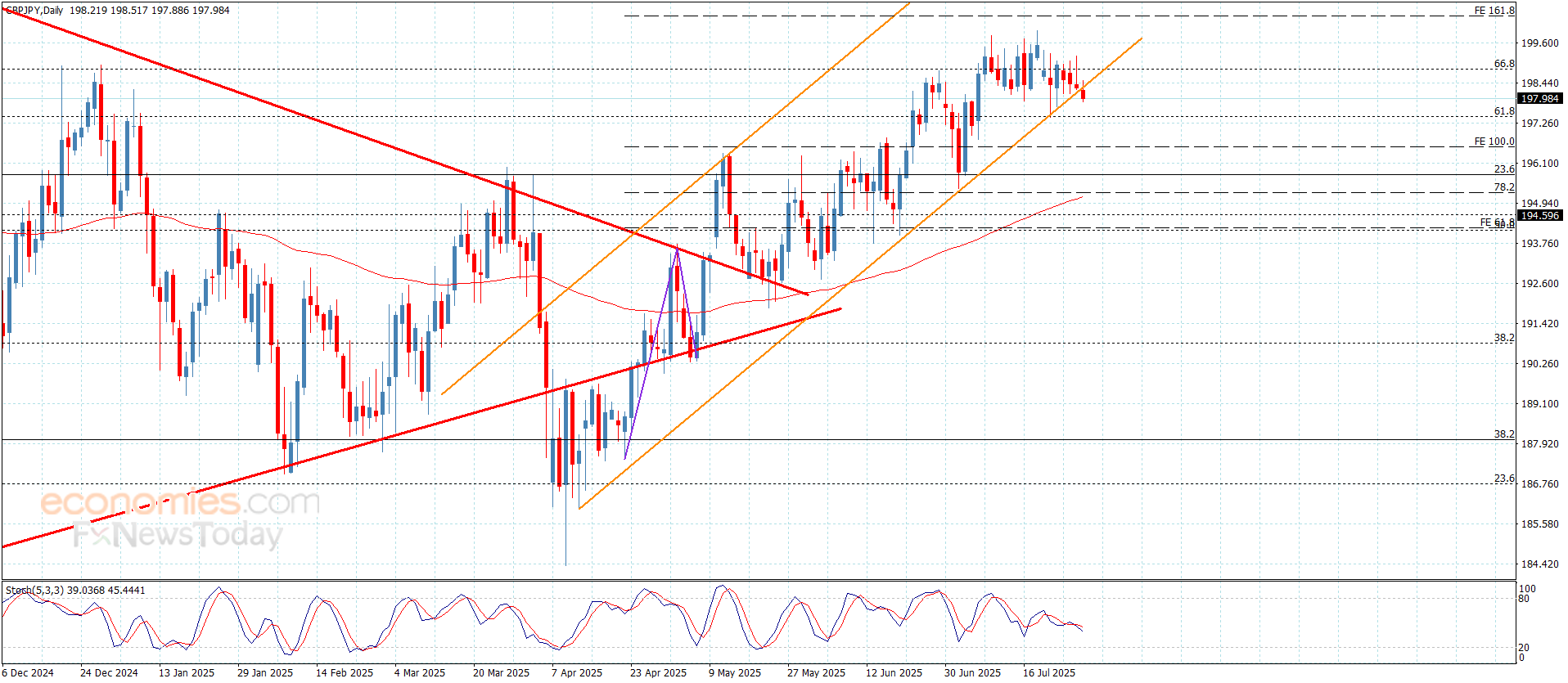Click the Stochastic 80 level label
The height and width of the screenshot is (683, 1568).
[x=1524, y=599]
